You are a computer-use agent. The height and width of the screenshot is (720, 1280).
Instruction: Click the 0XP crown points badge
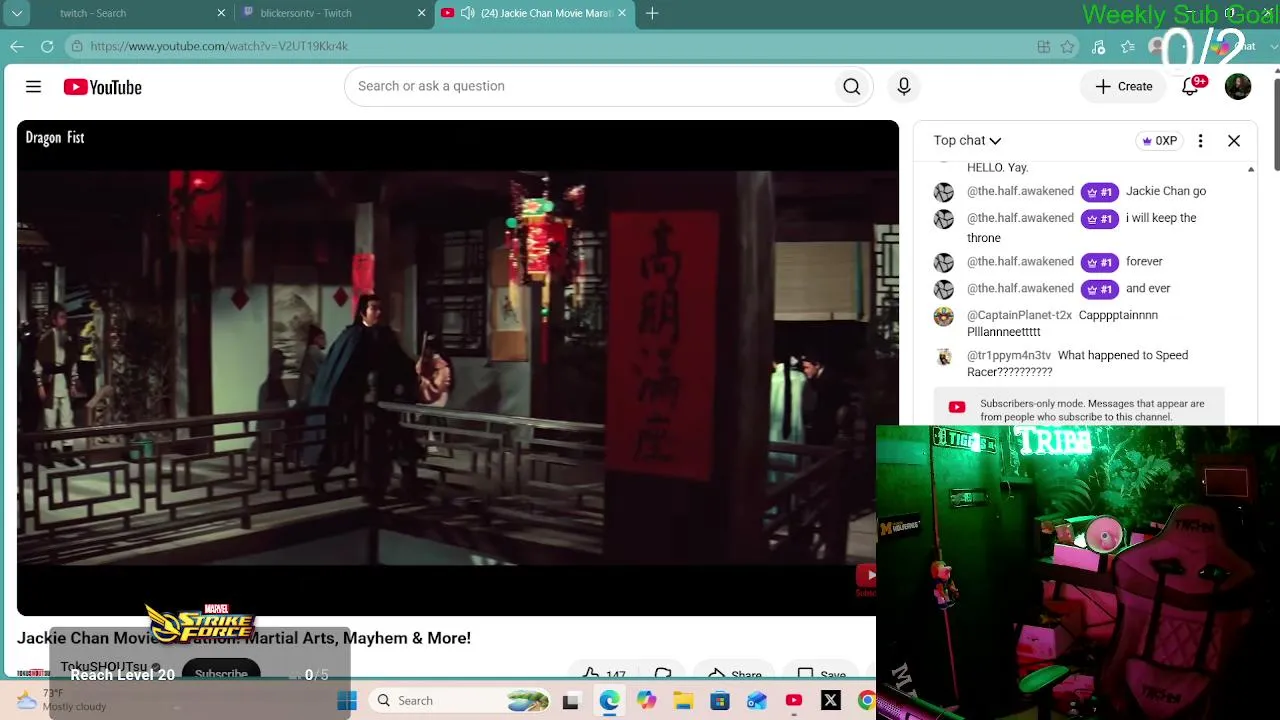pyautogui.click(x=1159, y=141)
